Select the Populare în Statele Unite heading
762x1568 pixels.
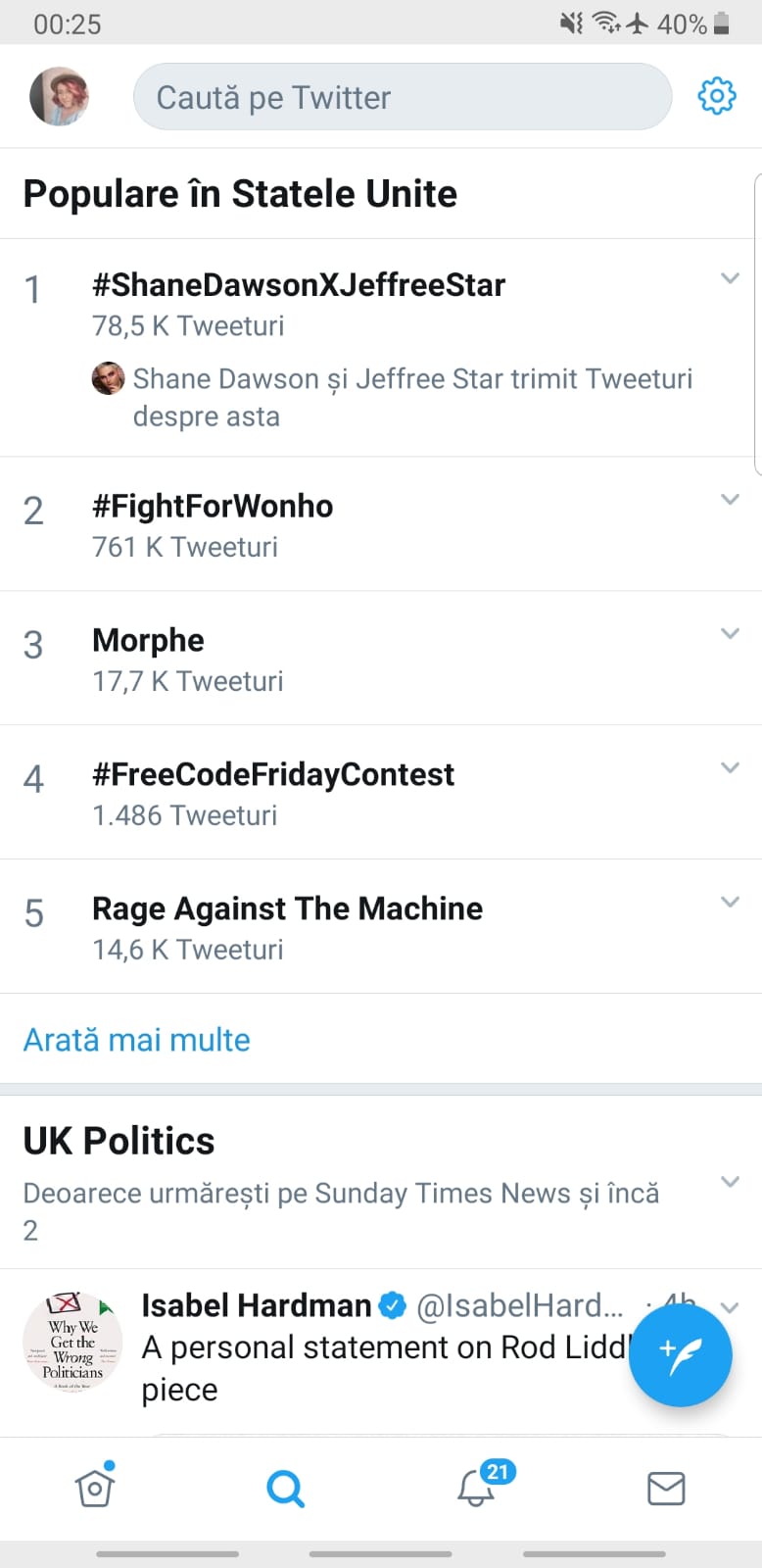tap(240, 193)
